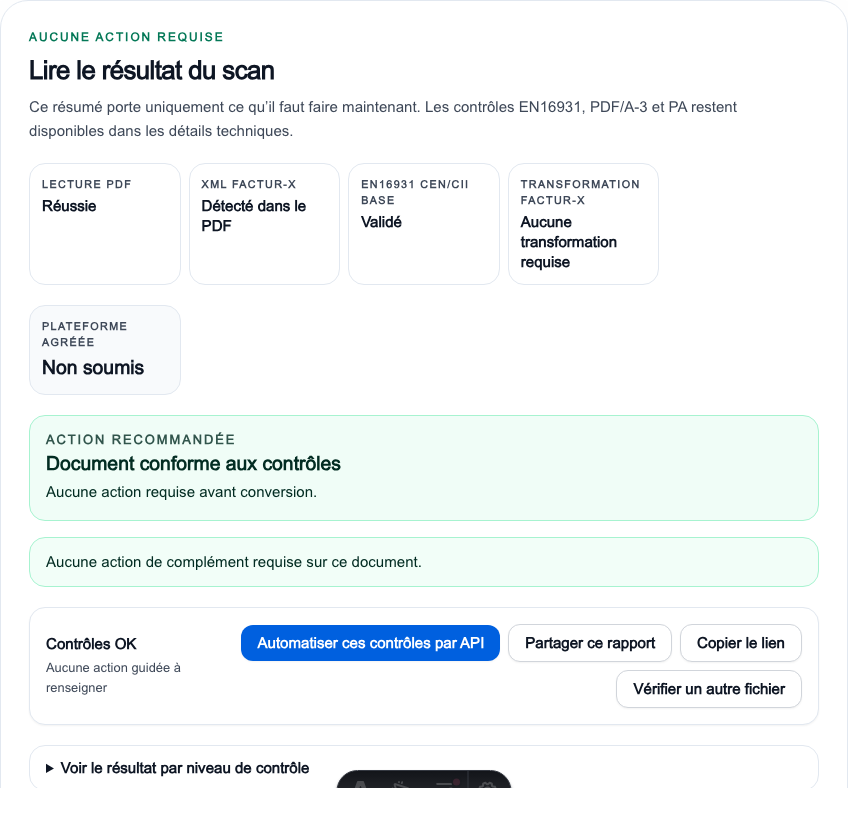
Task: Click the second icon in dark bottom toolbar
Action: click(400, 784)
